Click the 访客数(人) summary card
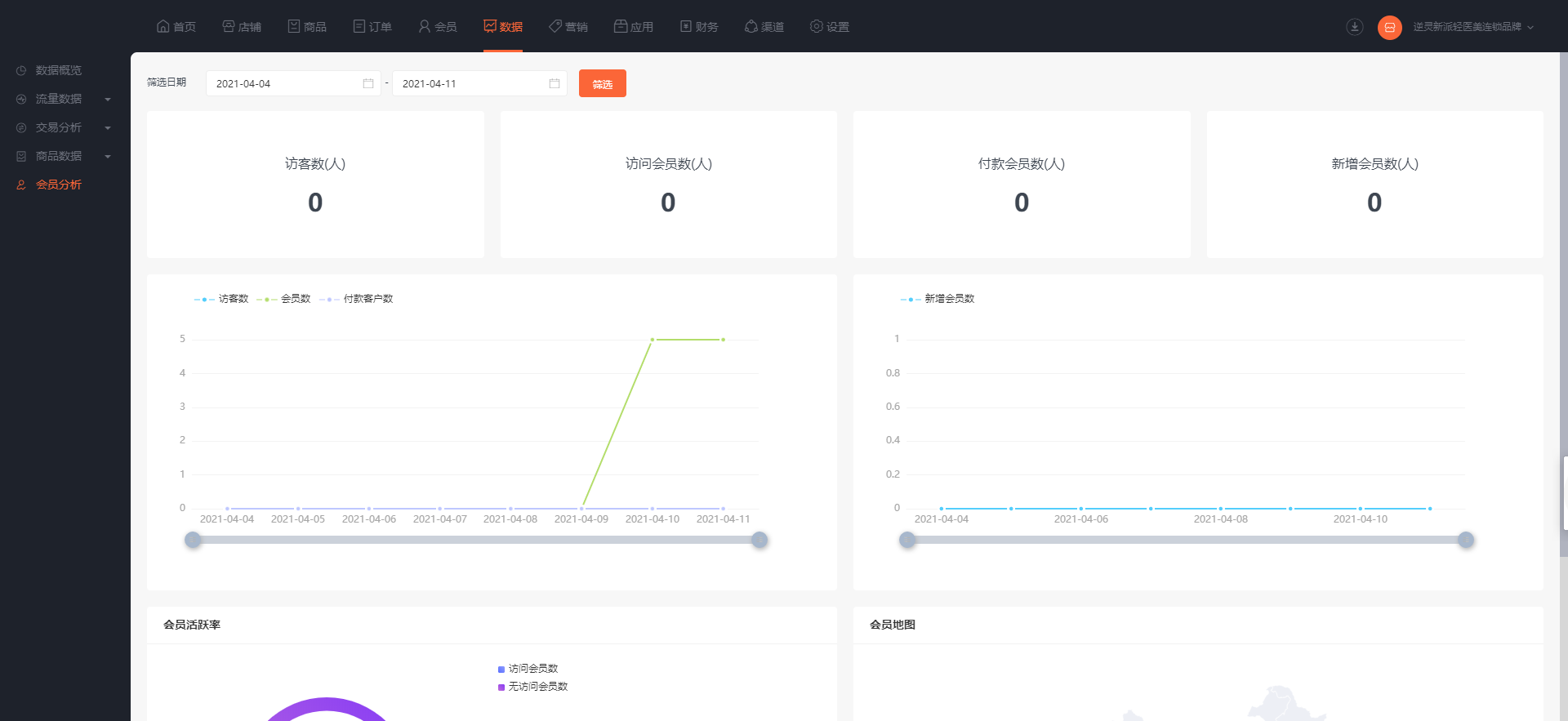 click(x=315, y=185)
